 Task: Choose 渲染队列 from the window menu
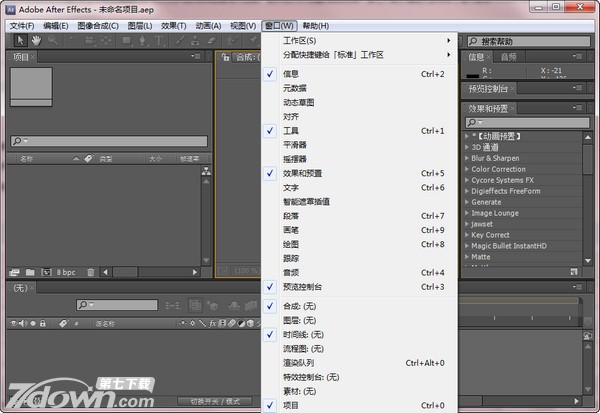298,363
